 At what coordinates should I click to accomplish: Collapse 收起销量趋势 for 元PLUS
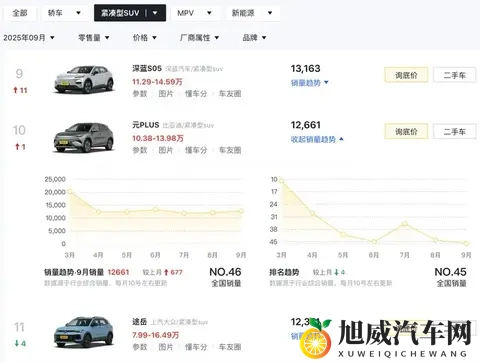[x=317, y=139]
